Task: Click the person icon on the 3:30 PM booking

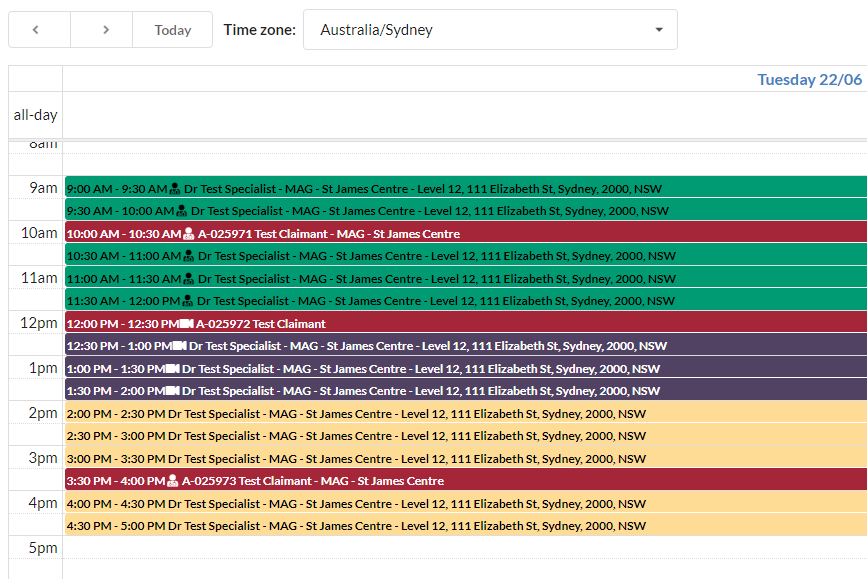Action: click(x=173, y=481)
